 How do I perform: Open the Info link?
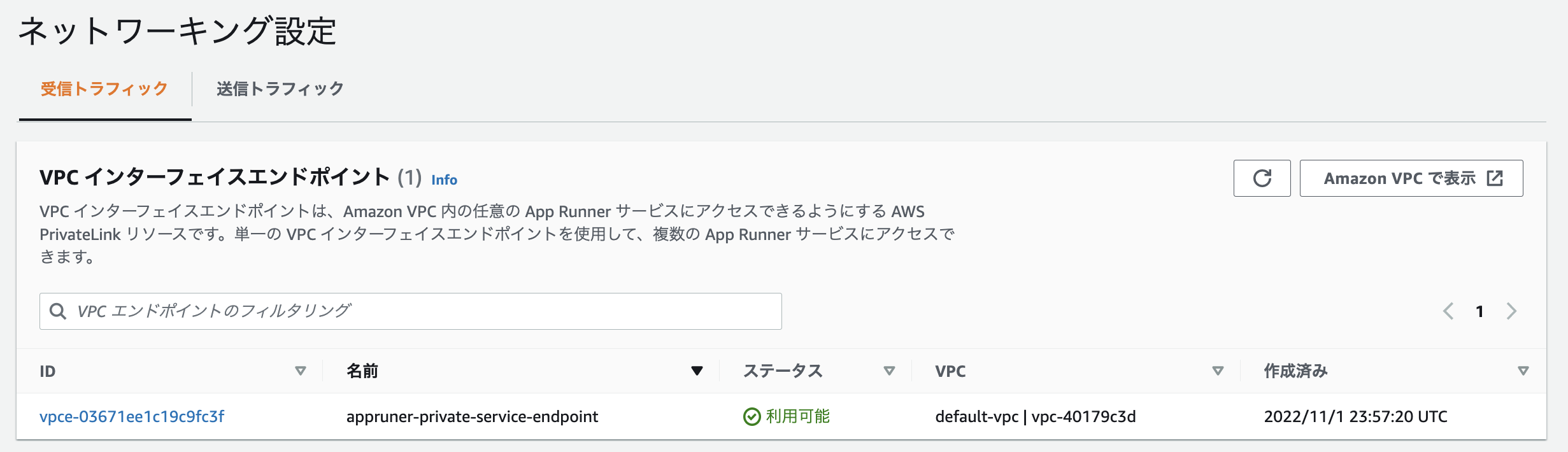[444, 180]
